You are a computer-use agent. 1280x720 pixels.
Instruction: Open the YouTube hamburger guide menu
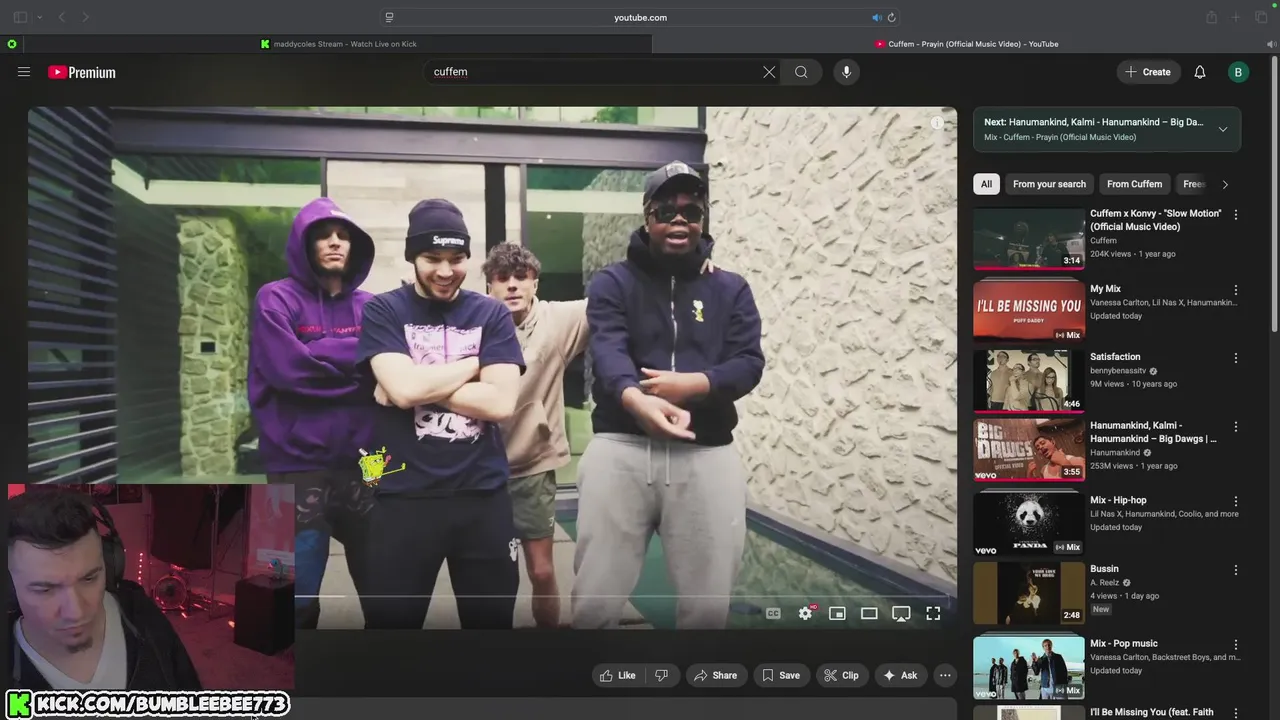click(24, 72)
